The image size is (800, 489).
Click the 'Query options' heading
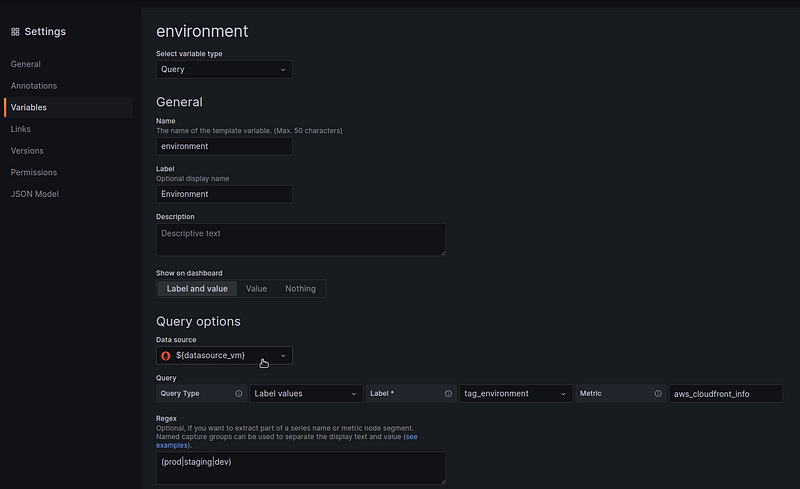coord(198,322)
